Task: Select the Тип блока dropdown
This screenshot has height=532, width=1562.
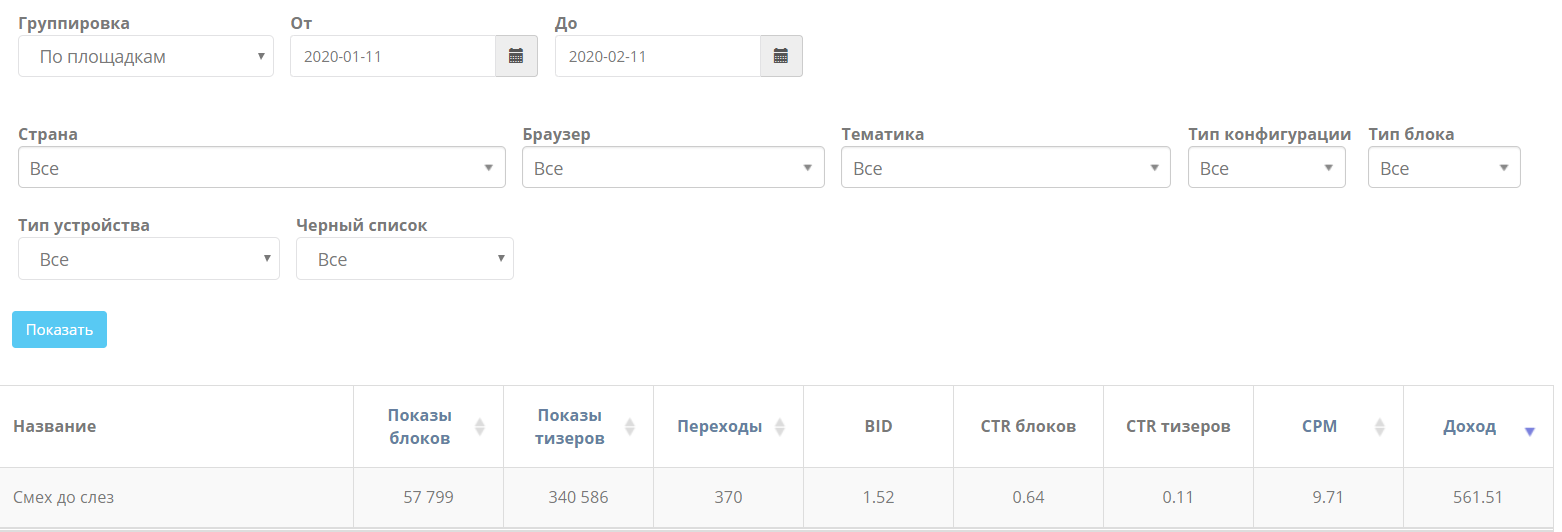Action: (x=1443, y=168)
